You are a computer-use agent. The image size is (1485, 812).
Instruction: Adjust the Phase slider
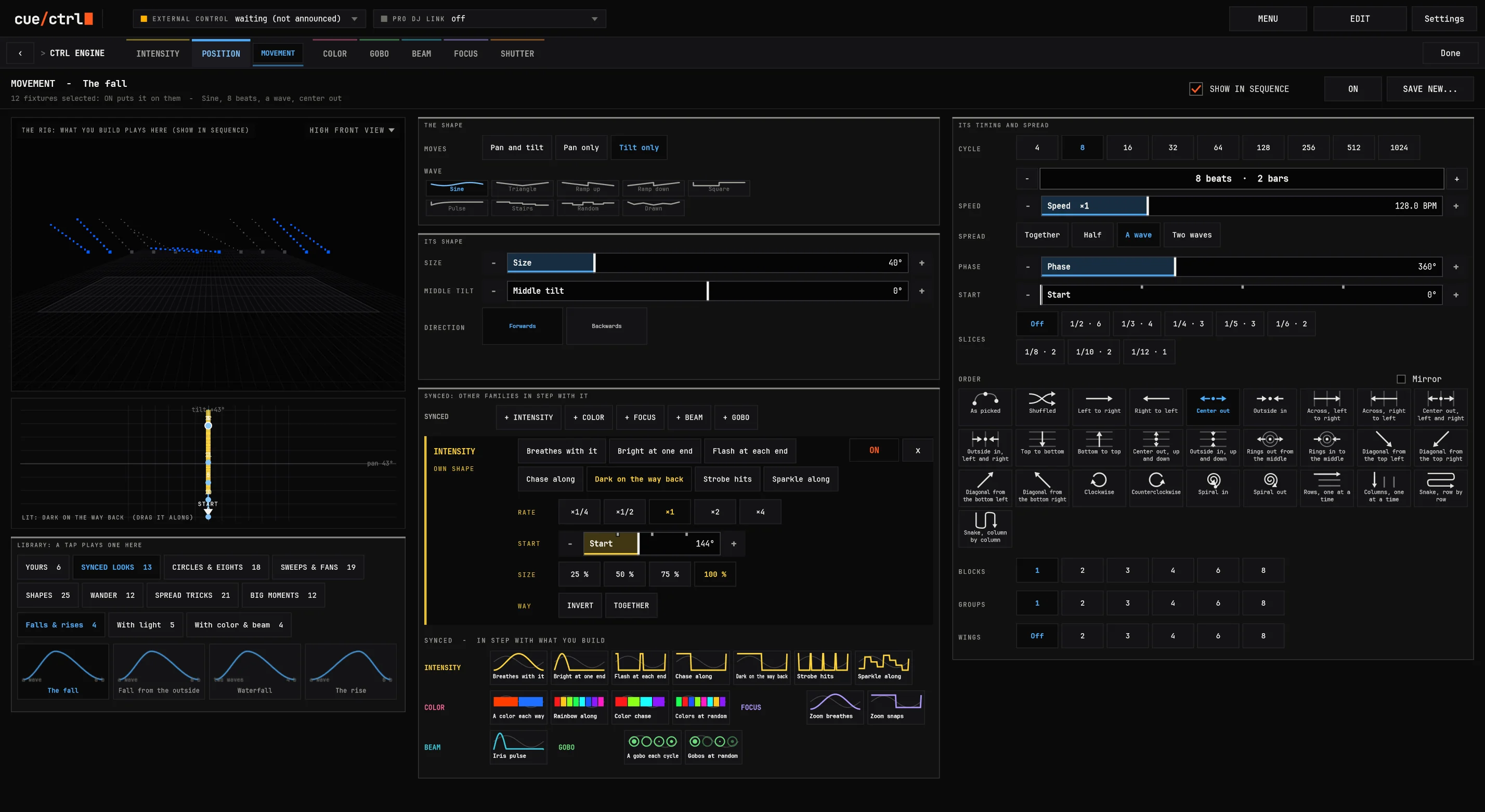coord(1241,266)
